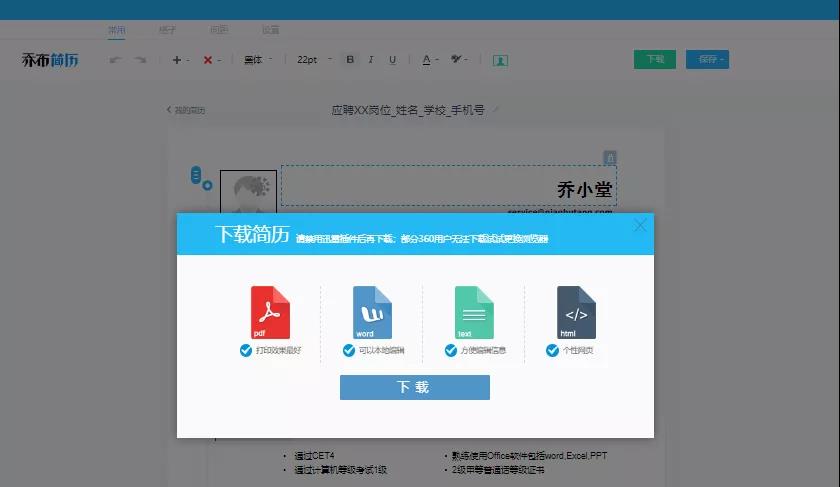Screen dimensions: 840x487
Task: Click the Bold (B) formatting icon
Action: point(350,60)
